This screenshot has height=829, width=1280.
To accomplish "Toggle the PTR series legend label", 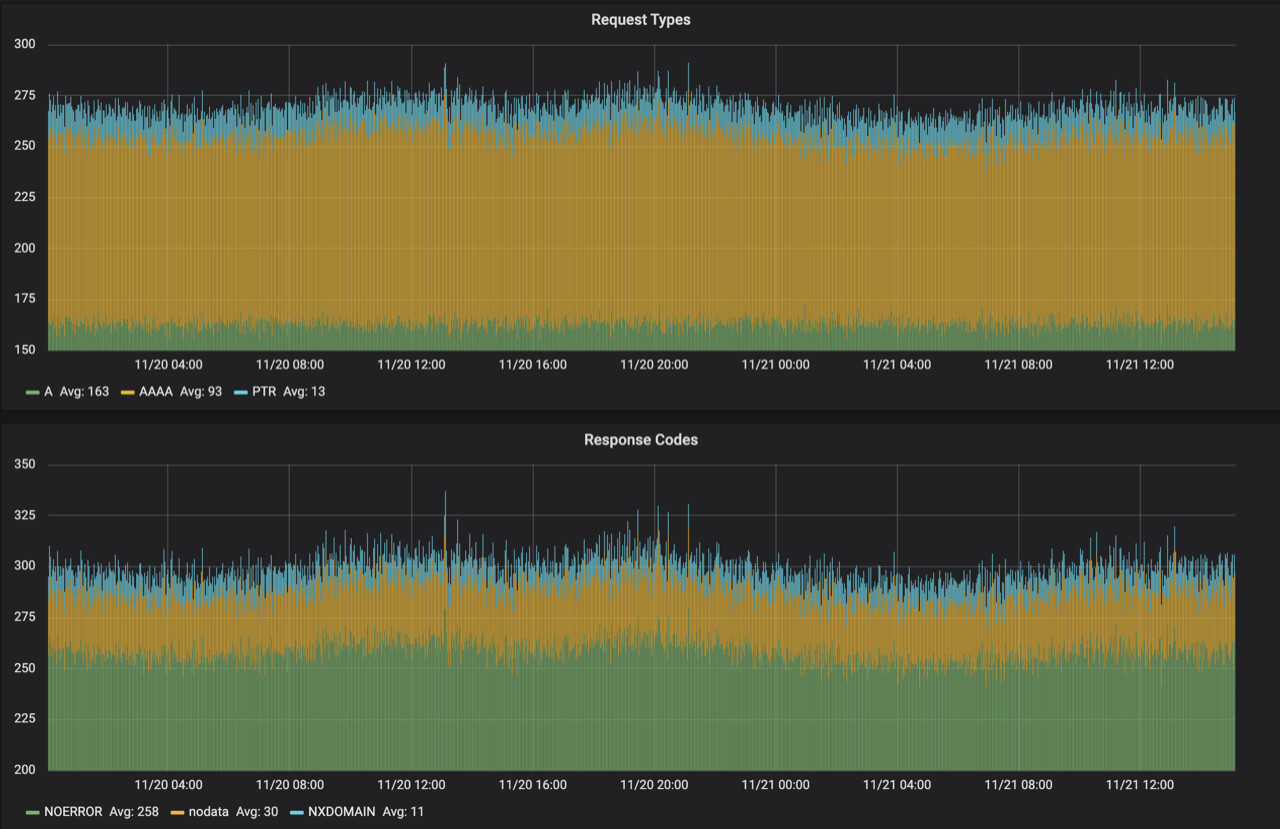I will click(x=264, y=392).
